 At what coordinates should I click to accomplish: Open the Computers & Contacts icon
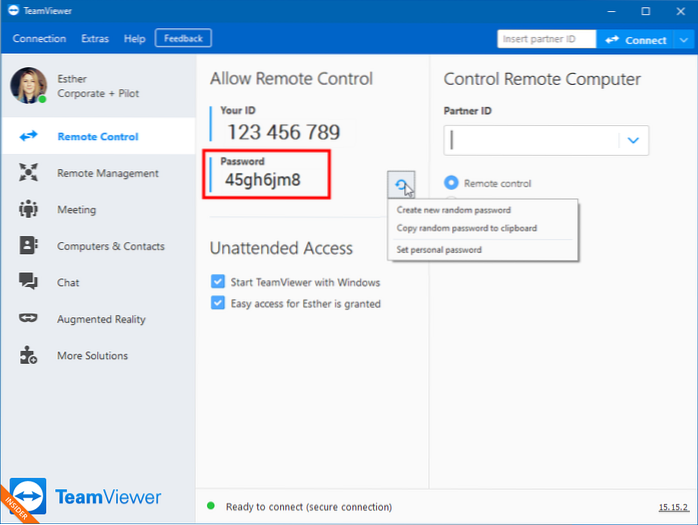[28, 246]
